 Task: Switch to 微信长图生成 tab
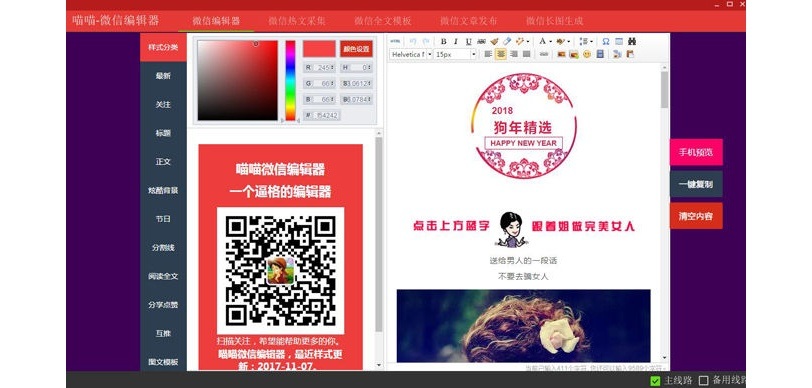pyautogui.click(x=555, y=21)
